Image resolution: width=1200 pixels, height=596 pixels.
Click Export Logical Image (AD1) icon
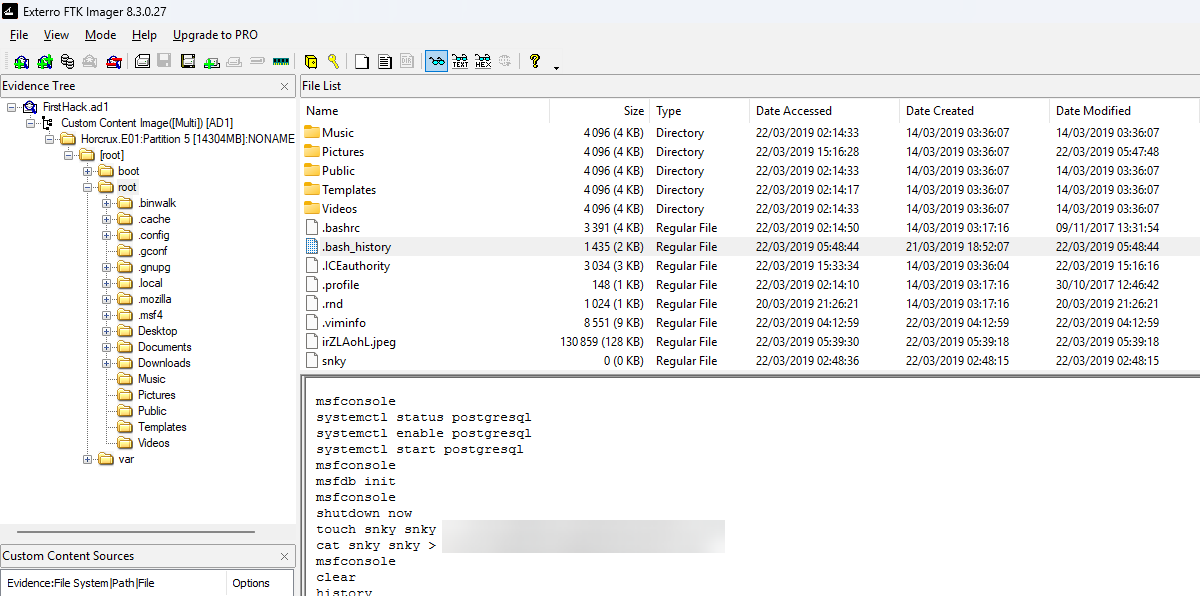(x=188, y=61)
